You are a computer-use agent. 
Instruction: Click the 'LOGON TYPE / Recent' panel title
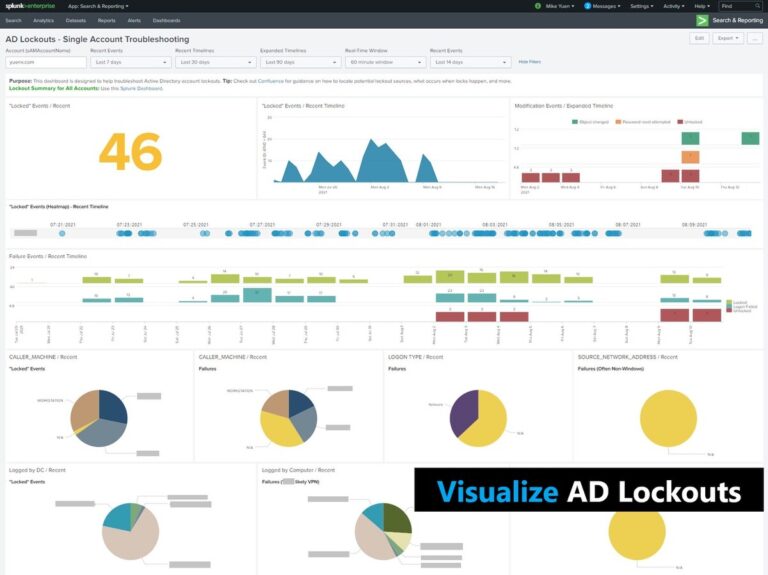415,357
